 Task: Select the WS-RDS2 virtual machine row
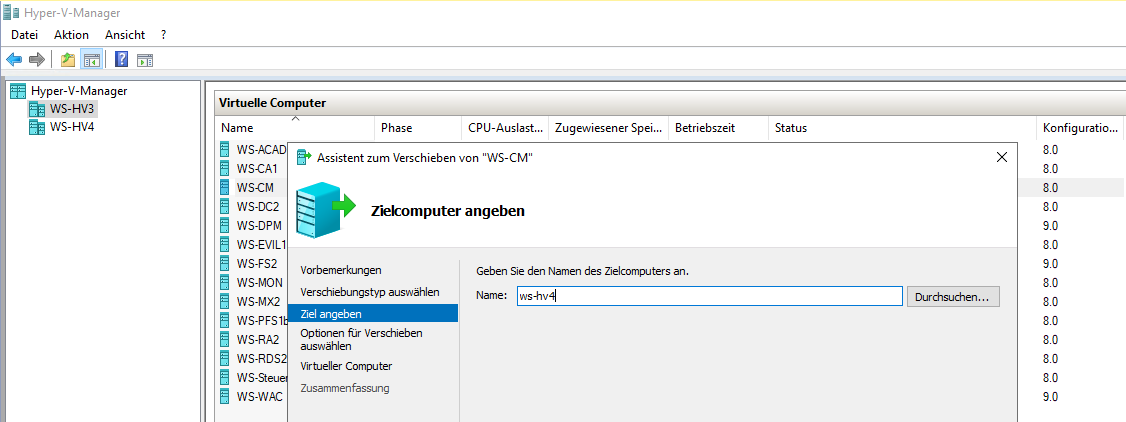coord(261,358)
